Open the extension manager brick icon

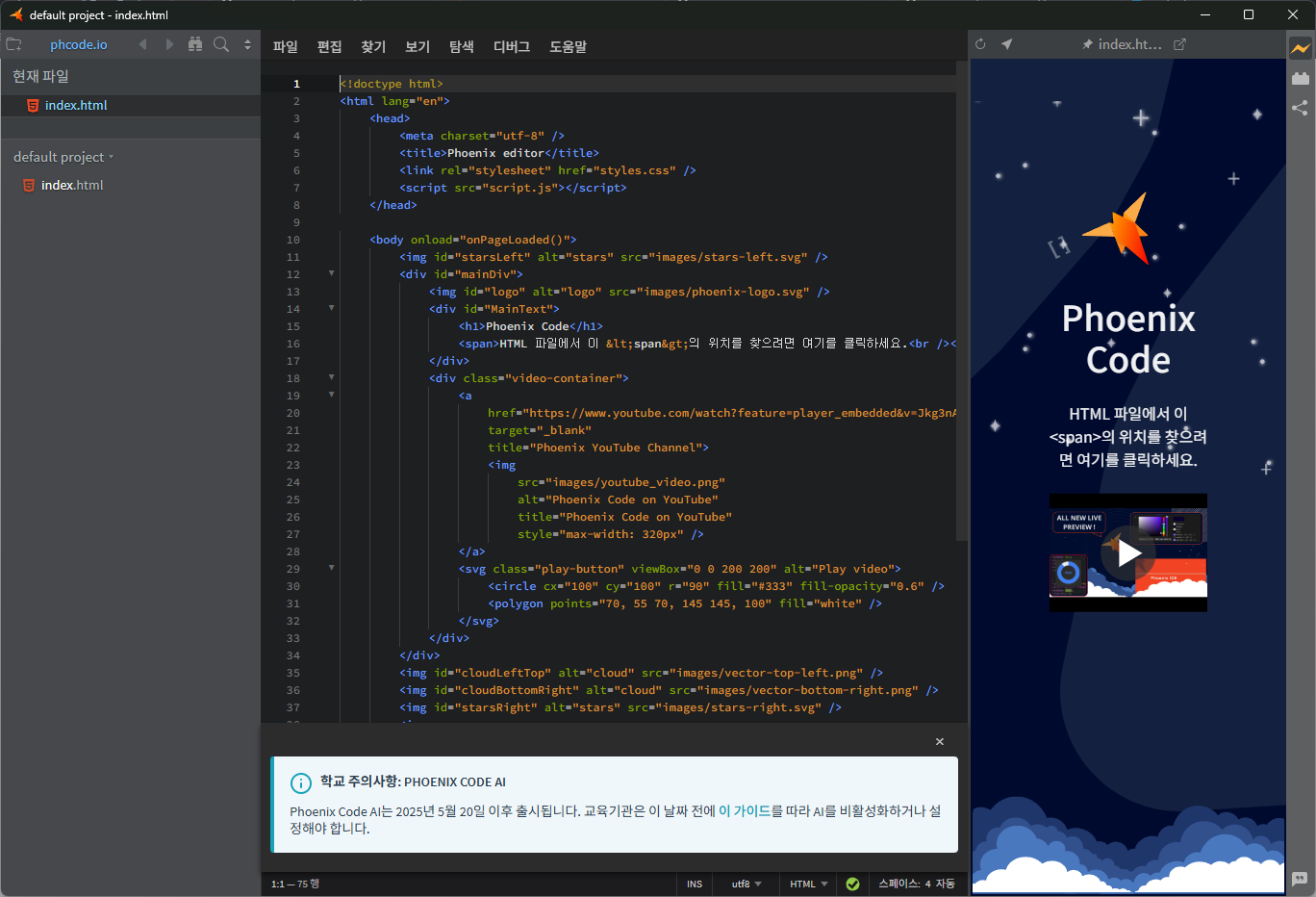[x=1301, y=78]
